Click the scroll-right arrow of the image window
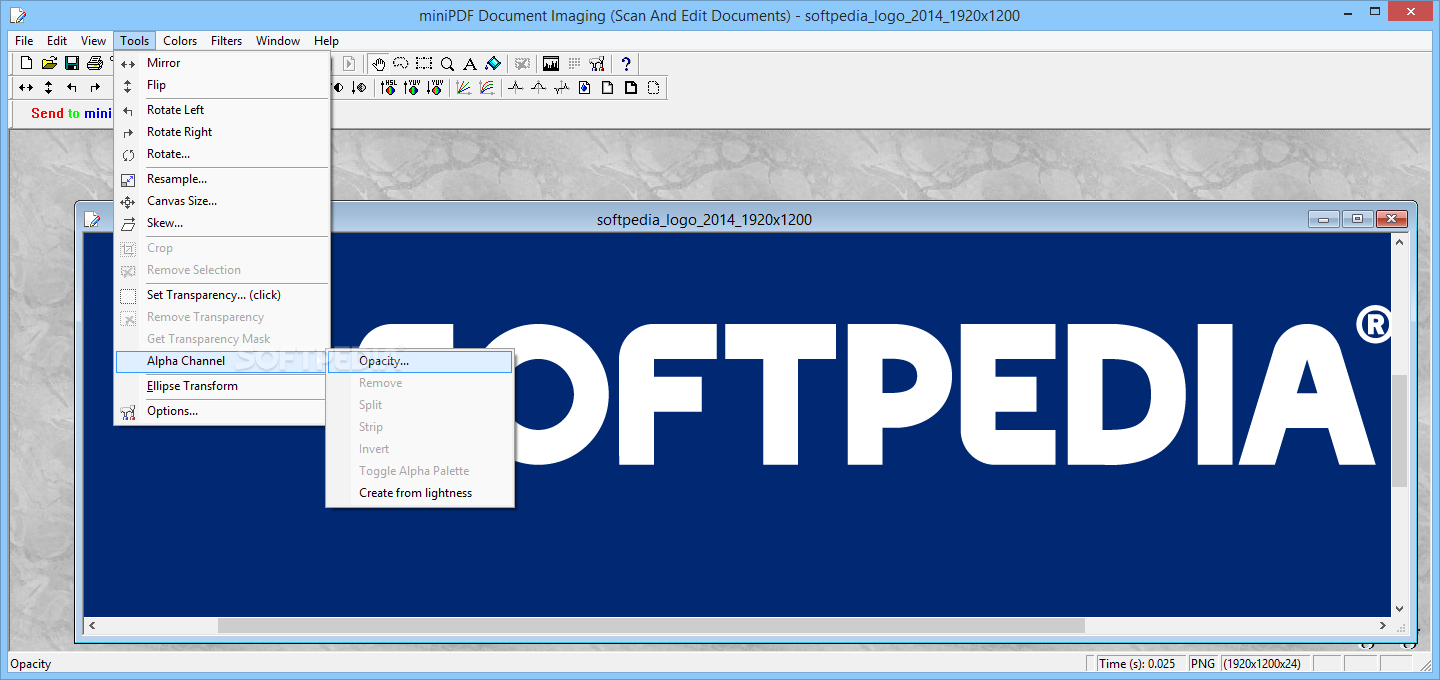Screen dimensions: 1440x680 coord(1384,625)
